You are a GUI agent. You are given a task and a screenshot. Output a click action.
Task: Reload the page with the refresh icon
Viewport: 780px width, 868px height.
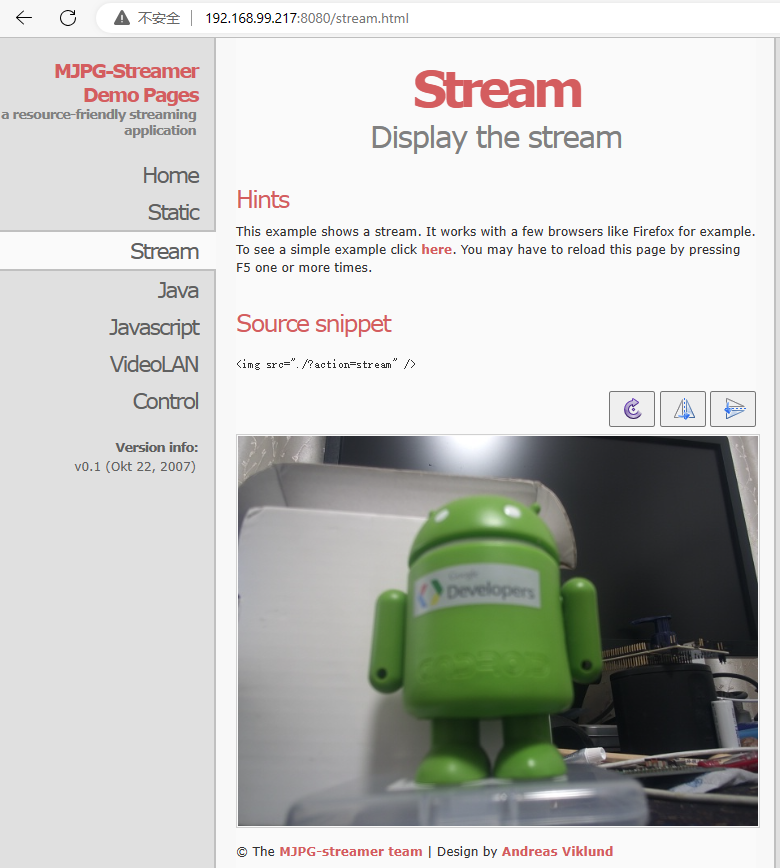68,18
